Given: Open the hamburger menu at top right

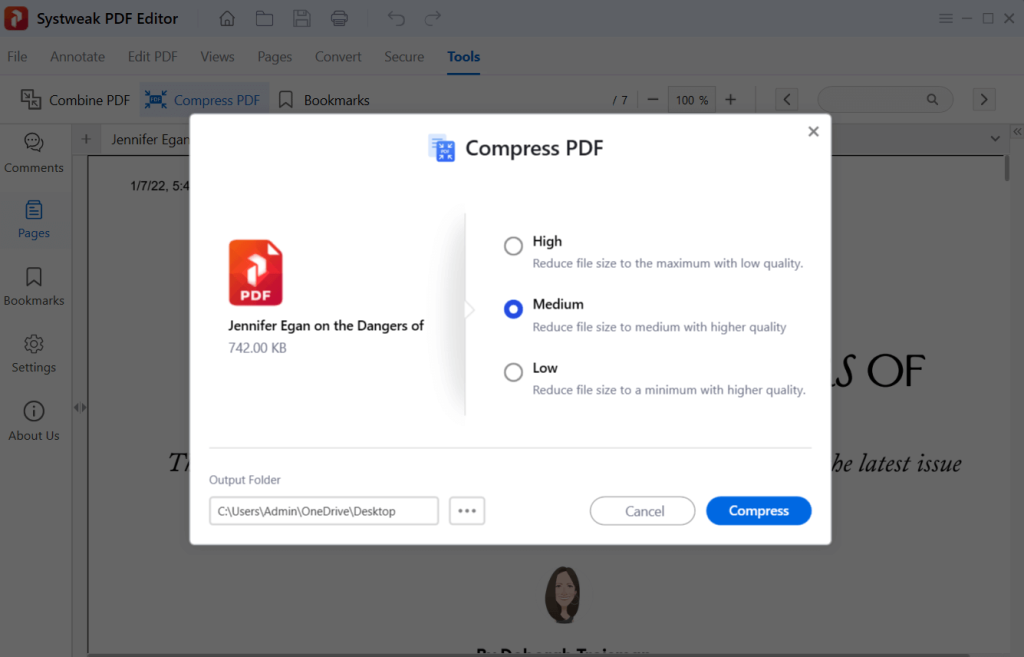Looking at the screenshot, I should coord(946,18).
